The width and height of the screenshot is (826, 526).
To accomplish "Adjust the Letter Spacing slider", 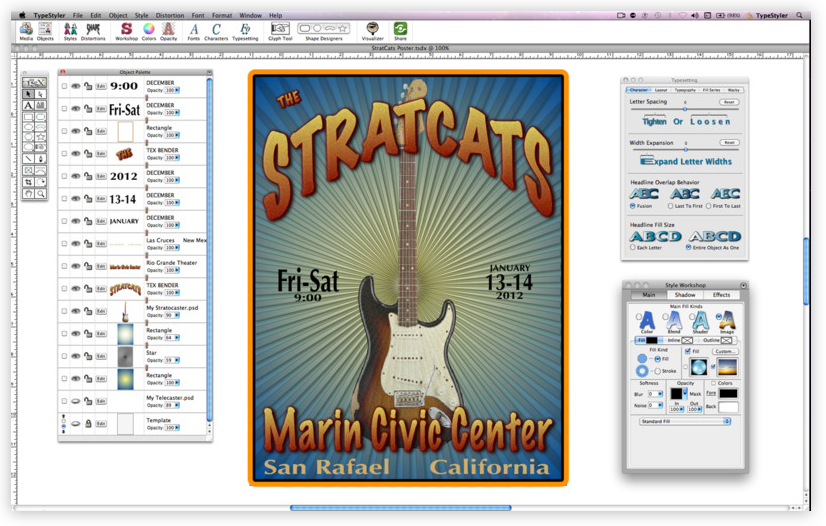I will (x=685, y=109).
